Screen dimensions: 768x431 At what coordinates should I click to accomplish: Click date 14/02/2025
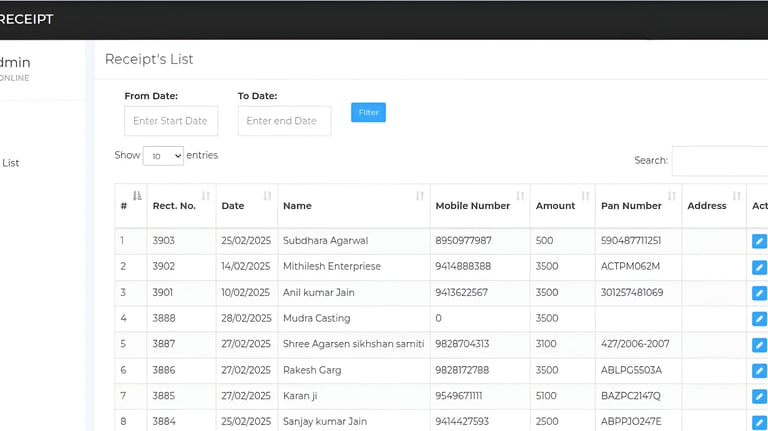(245, 266)
